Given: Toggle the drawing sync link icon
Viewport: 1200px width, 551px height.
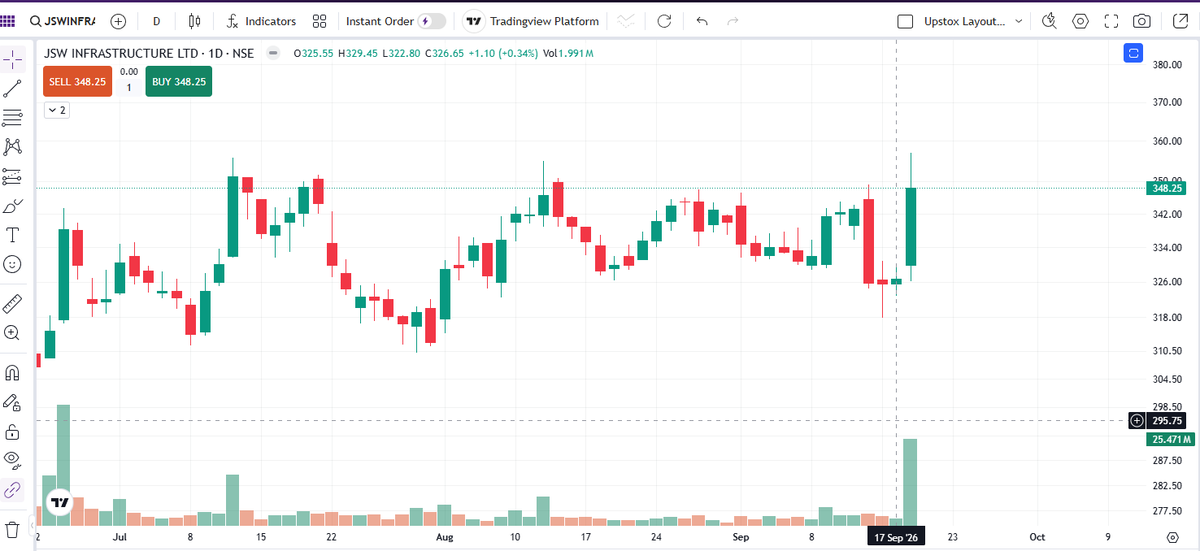Looking at the screenshot, I should [x=12, y=490].
